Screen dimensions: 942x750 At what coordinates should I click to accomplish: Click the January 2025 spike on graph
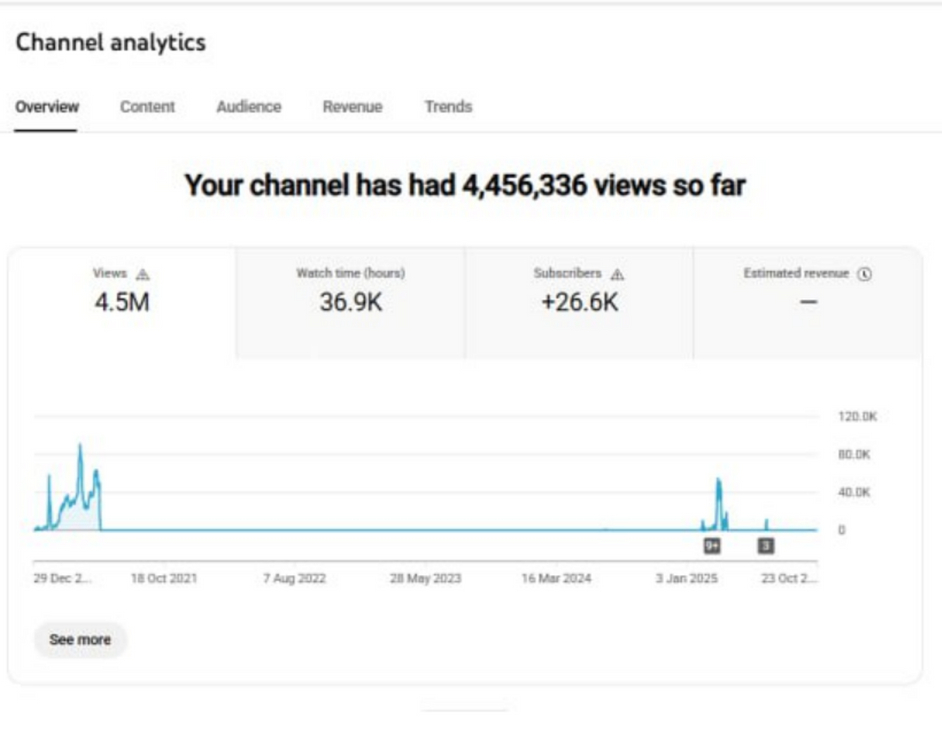[718, 483]
